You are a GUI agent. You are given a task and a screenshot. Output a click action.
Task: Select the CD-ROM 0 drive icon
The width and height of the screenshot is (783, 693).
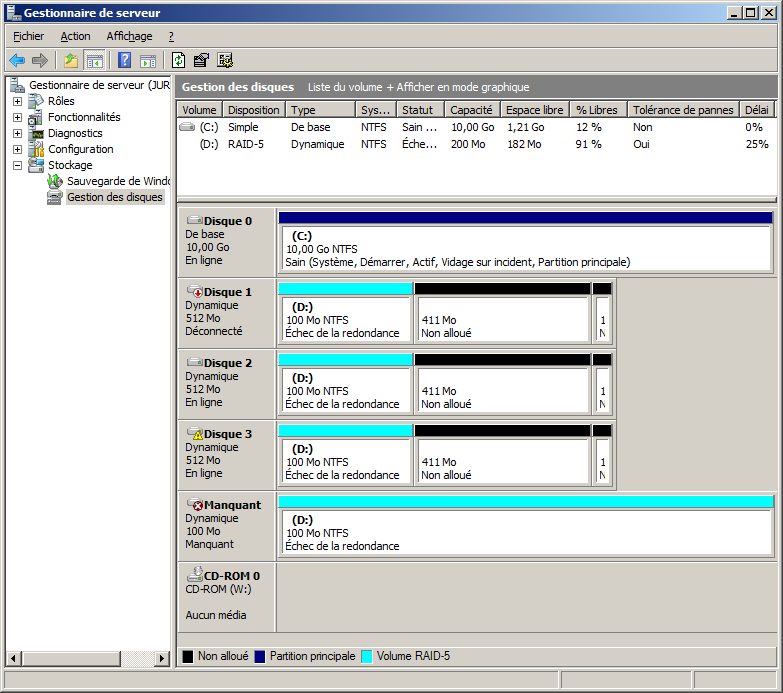(x=194, y=575)
